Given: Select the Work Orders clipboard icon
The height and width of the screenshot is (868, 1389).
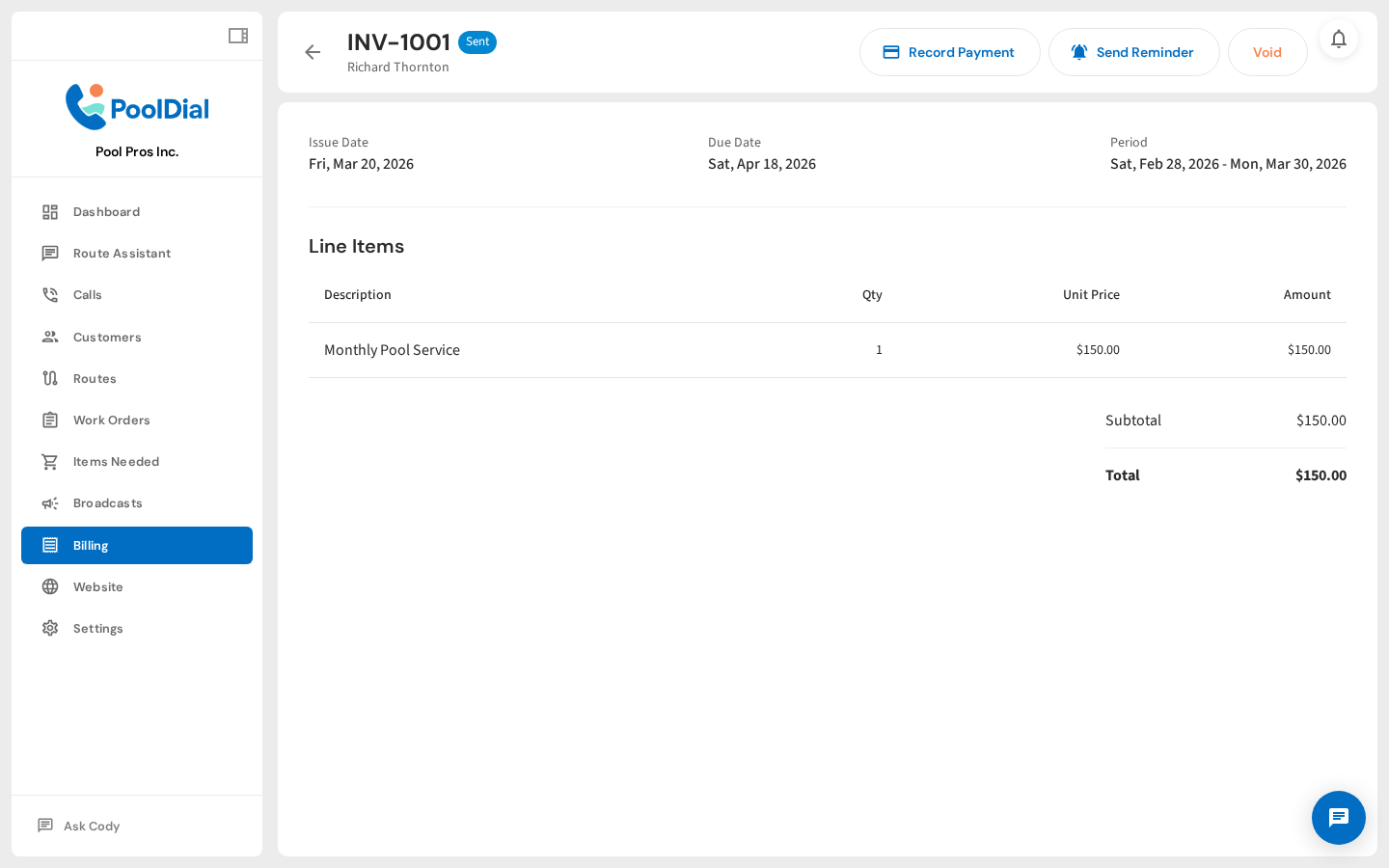Looking at the screenshot, I should tap(50, 420).
